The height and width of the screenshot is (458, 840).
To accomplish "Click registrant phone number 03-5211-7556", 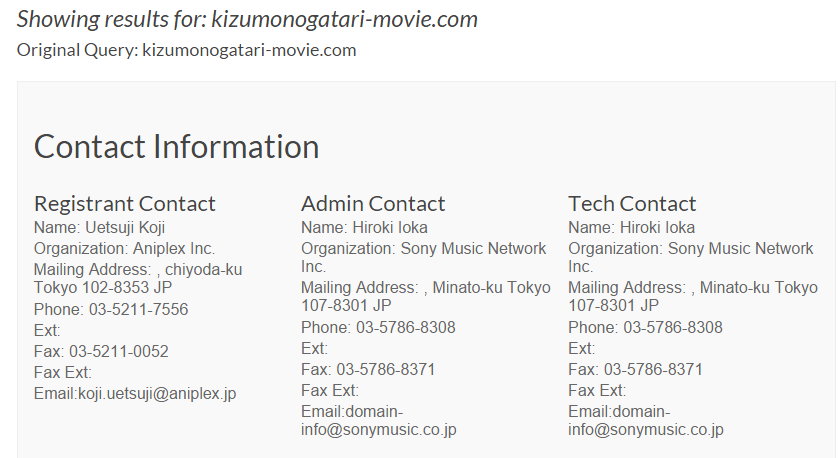I will click(x=138, y=310).
